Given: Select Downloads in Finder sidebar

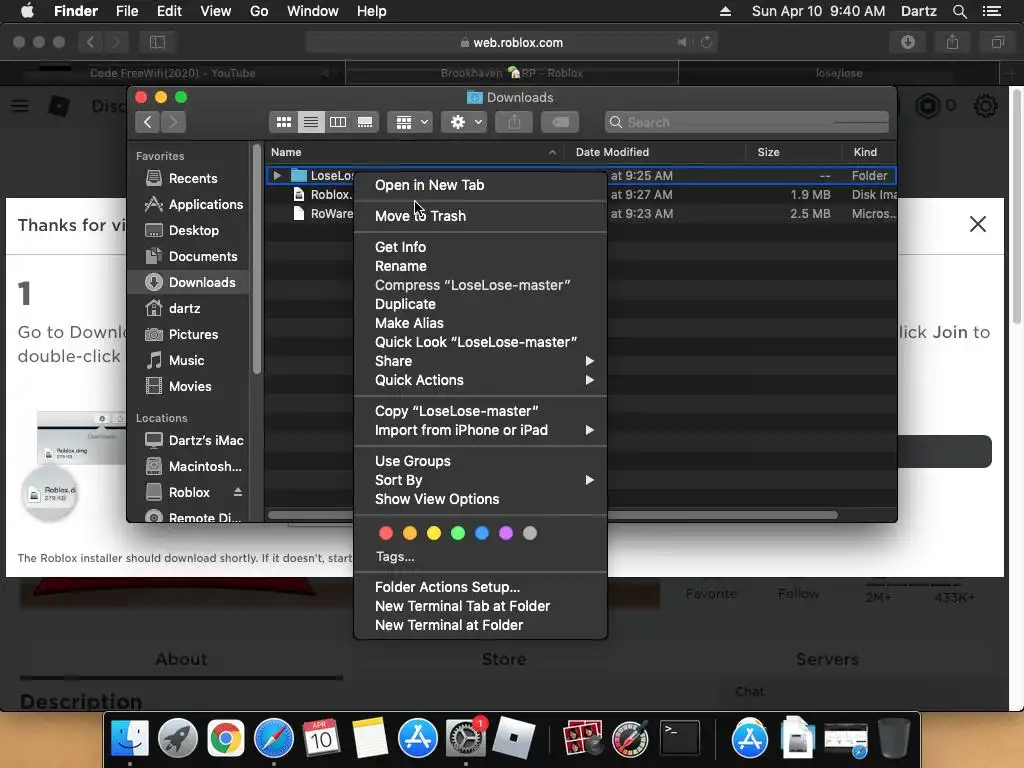Looking at the screenshot, I should (x=189, y=282).
